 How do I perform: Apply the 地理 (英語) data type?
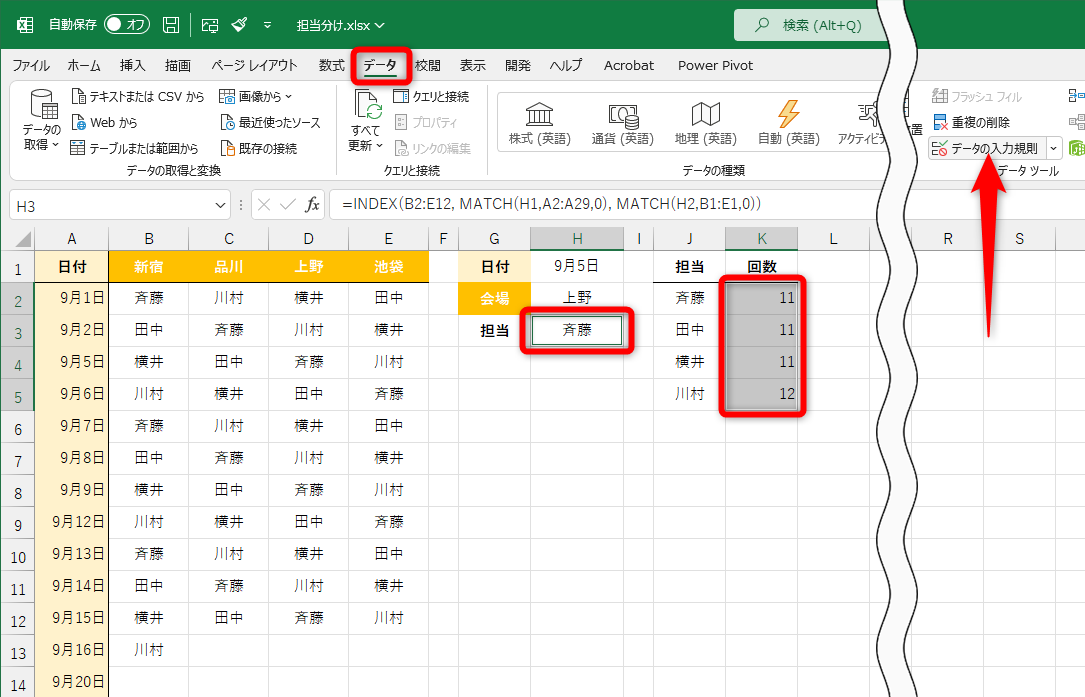(706, 122)
